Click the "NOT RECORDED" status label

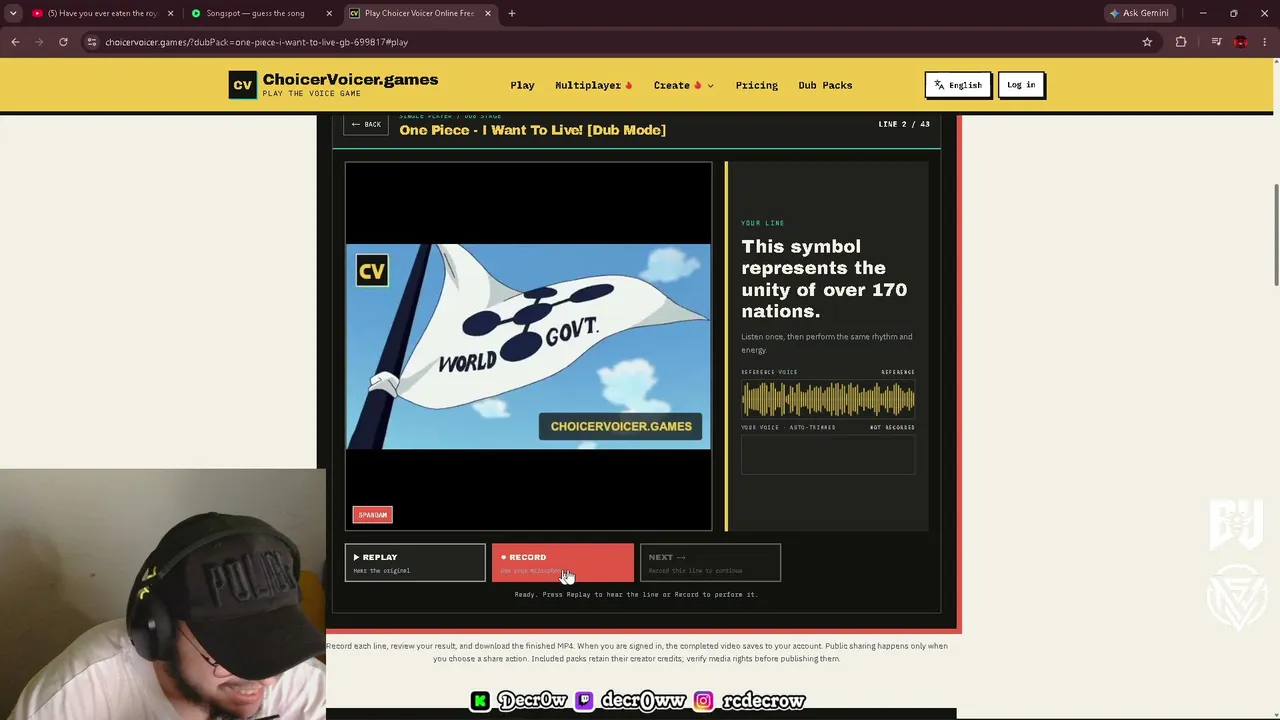click(892, 427)
